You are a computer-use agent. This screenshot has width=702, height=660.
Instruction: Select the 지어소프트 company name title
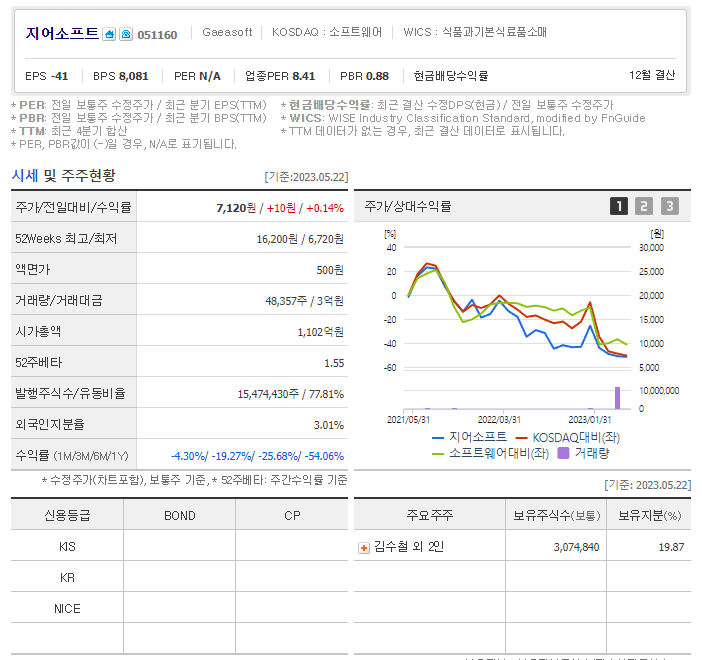(x=62, y=34)
